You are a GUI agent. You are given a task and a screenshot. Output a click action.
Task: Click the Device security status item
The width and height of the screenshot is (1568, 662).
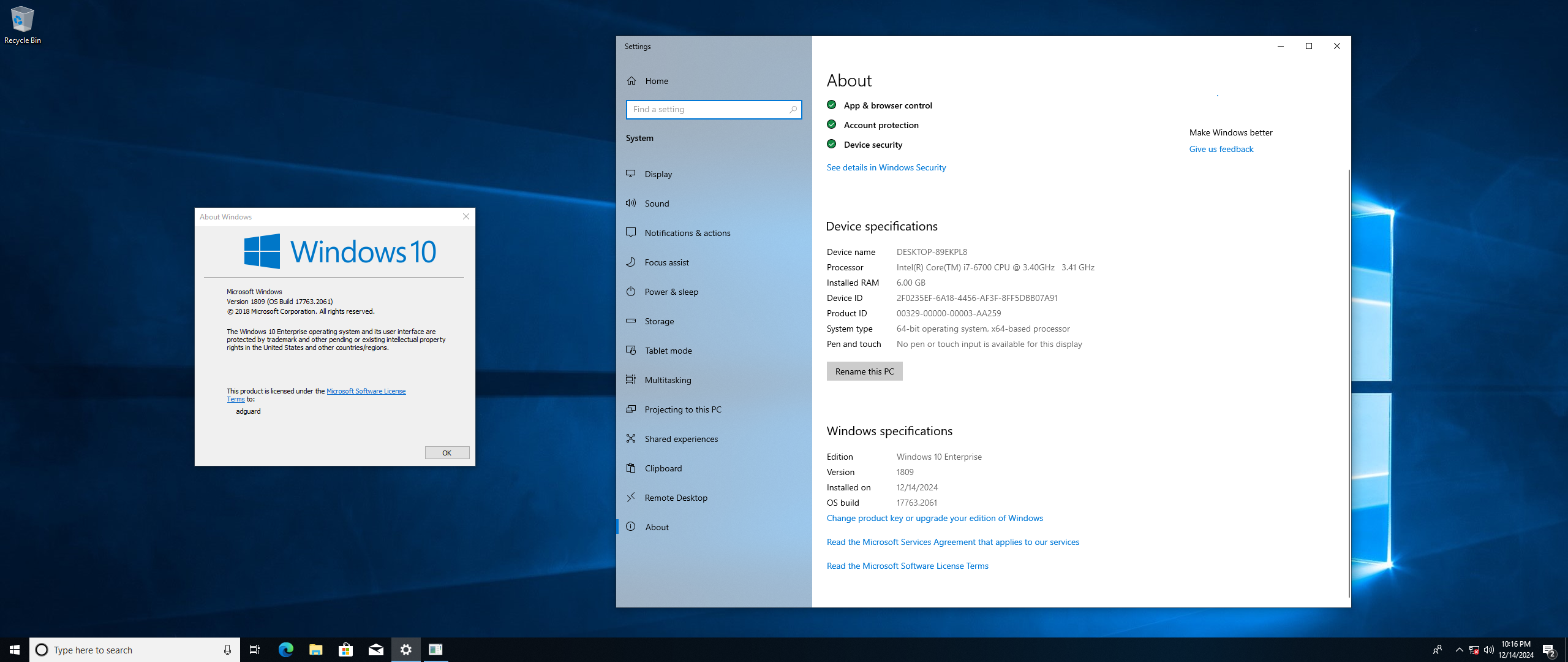(865, 145)
